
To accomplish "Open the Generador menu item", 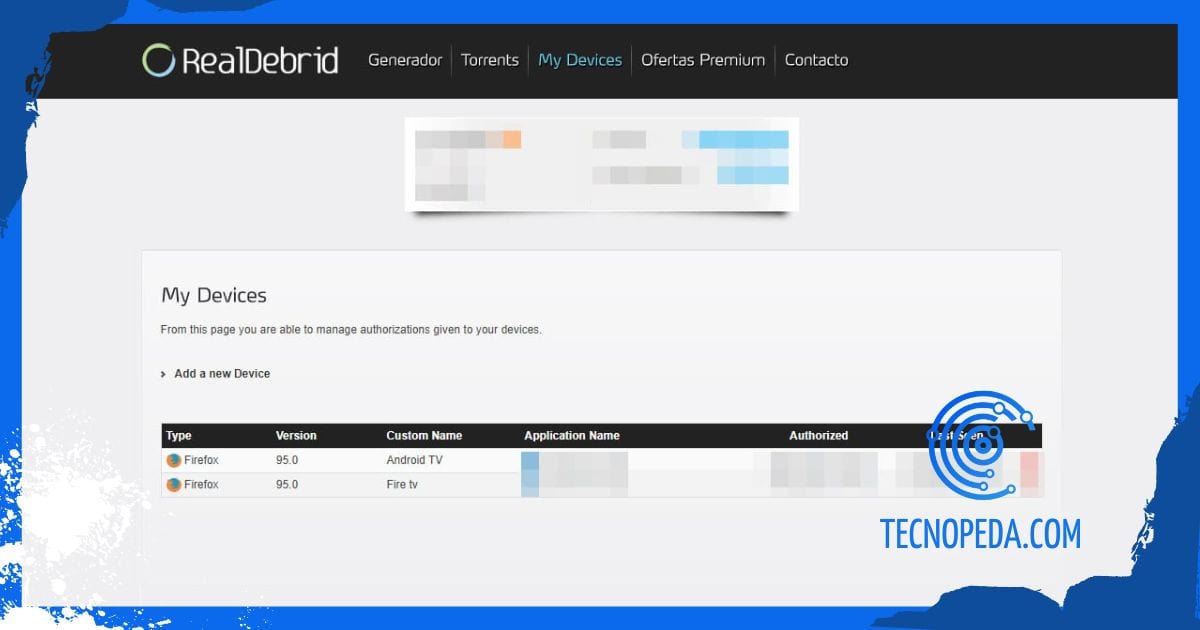I will pos(405,60).
